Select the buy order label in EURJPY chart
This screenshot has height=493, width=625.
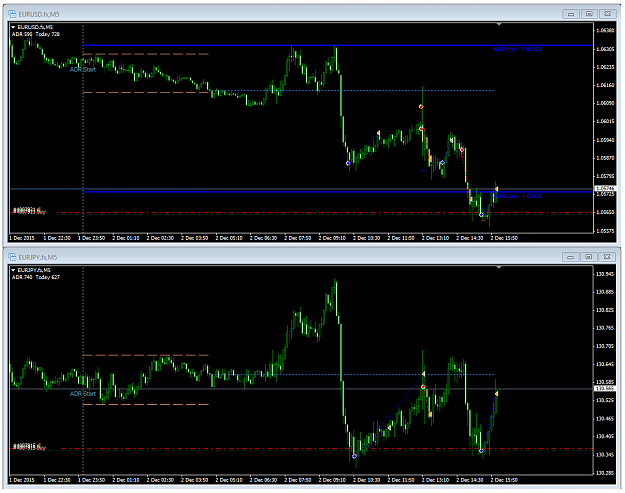coord(29,447)
